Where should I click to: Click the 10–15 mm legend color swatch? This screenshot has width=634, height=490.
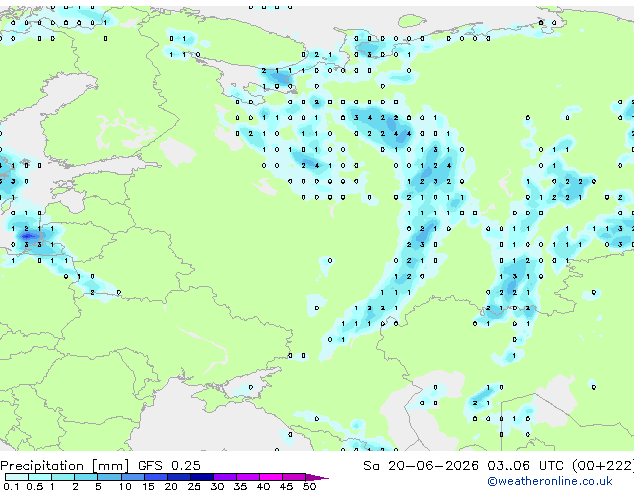click(x=132, y=477)
